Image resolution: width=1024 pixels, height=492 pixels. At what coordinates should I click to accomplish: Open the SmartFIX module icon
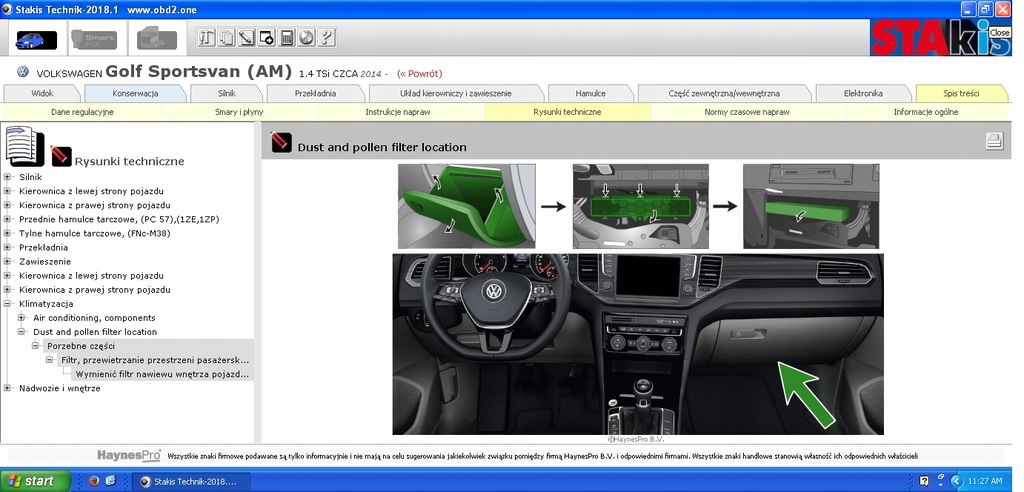(95, 39)
